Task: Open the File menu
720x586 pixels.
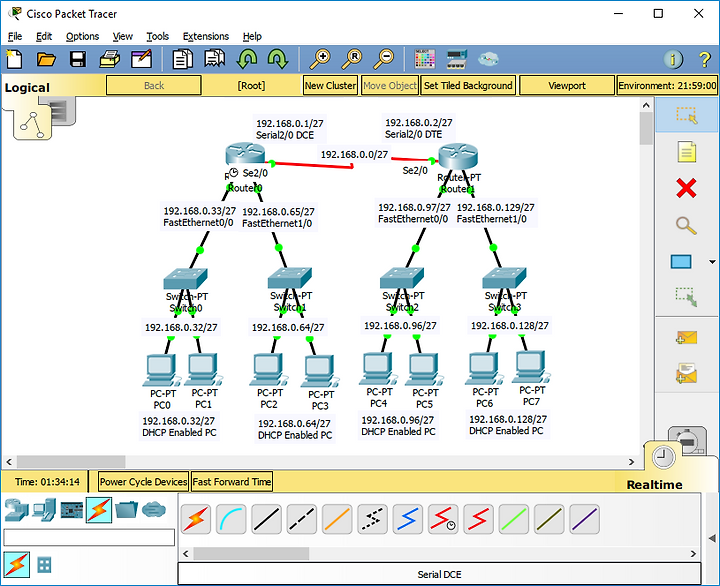Action: click(15, 36)
